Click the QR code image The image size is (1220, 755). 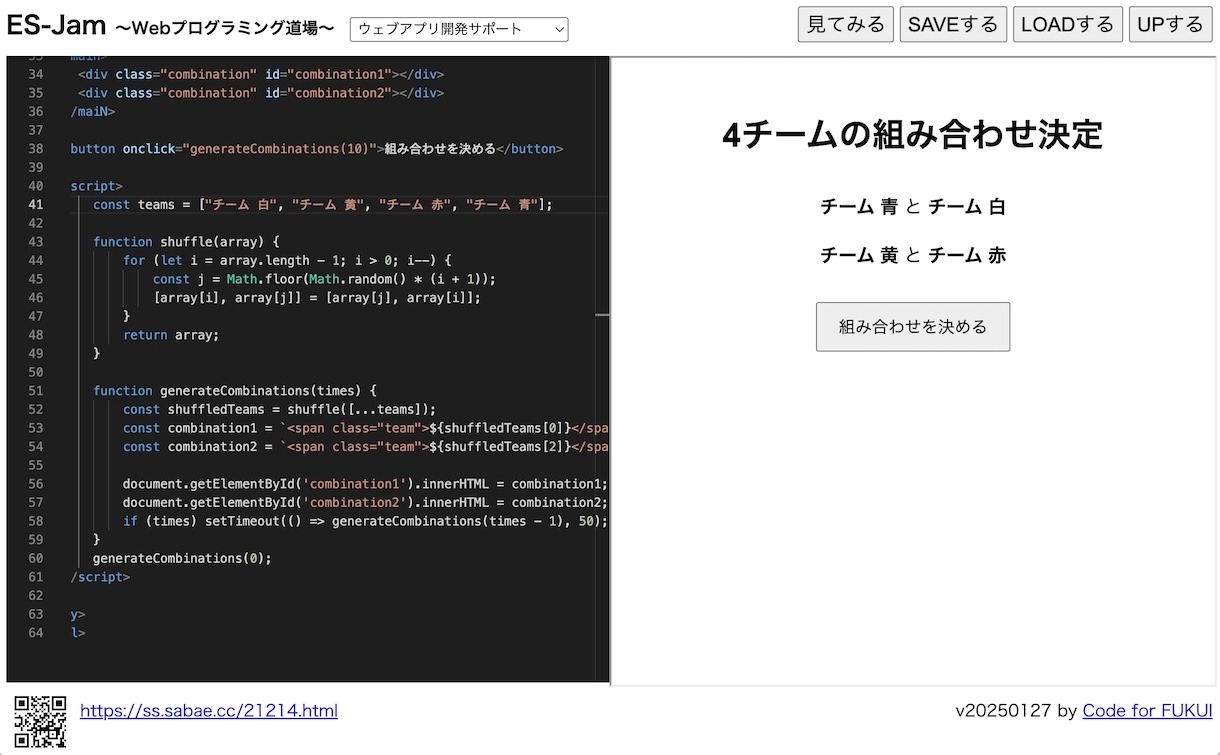click(40, 720)
